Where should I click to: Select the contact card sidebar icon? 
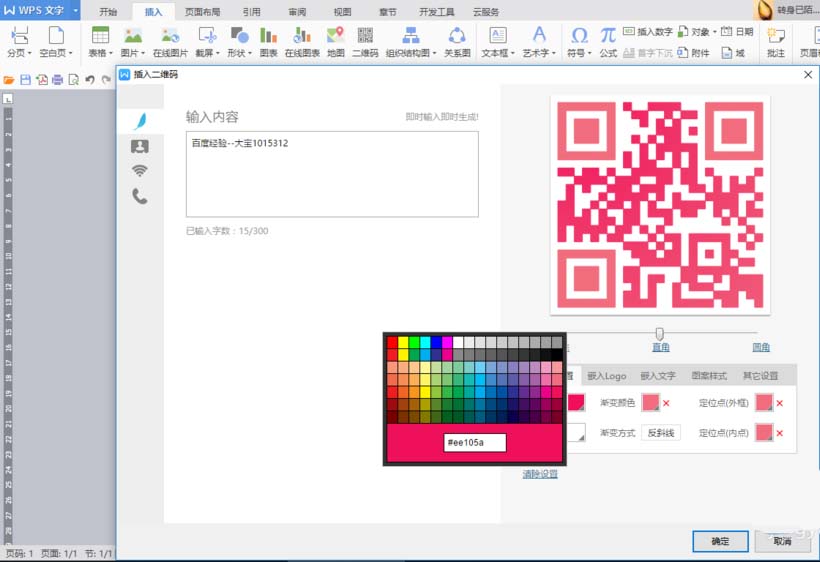[x=140, y=146]
